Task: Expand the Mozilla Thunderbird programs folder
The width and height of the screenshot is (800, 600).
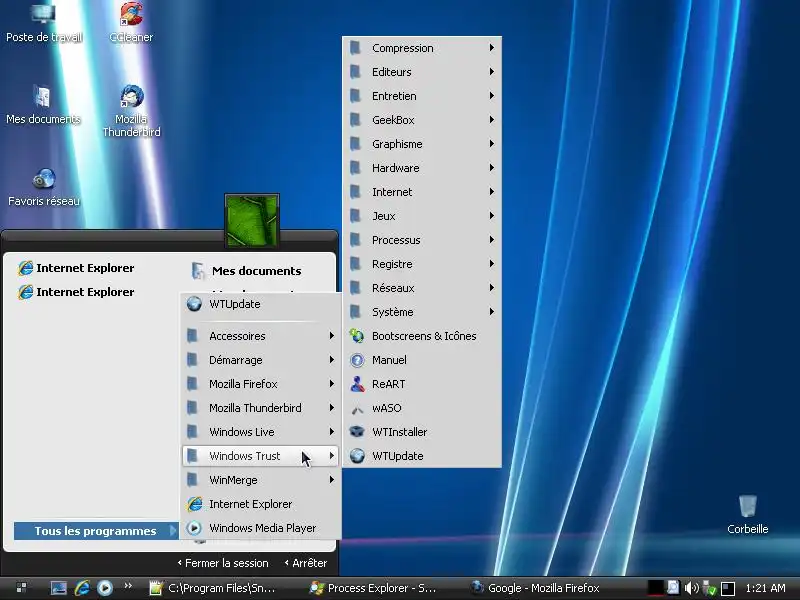Action: point(261,408)
